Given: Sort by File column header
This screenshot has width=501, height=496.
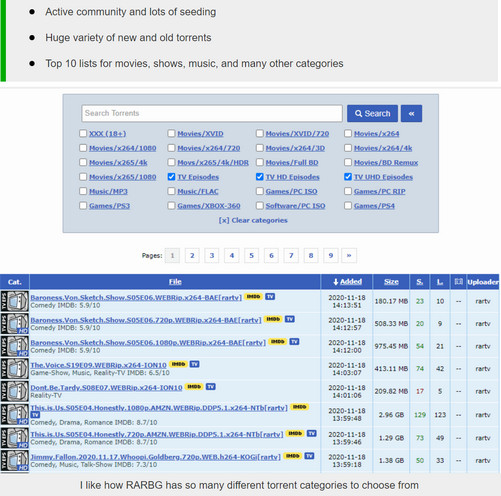Looking at the screenshot, I should [175, 282].
